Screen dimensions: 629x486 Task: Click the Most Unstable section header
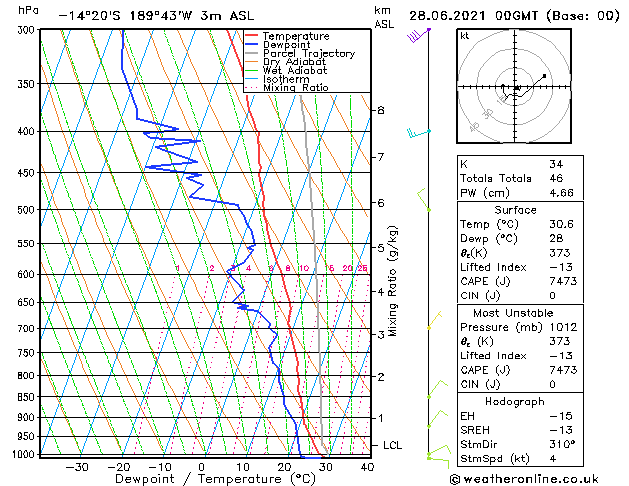[x=516, y=312]
